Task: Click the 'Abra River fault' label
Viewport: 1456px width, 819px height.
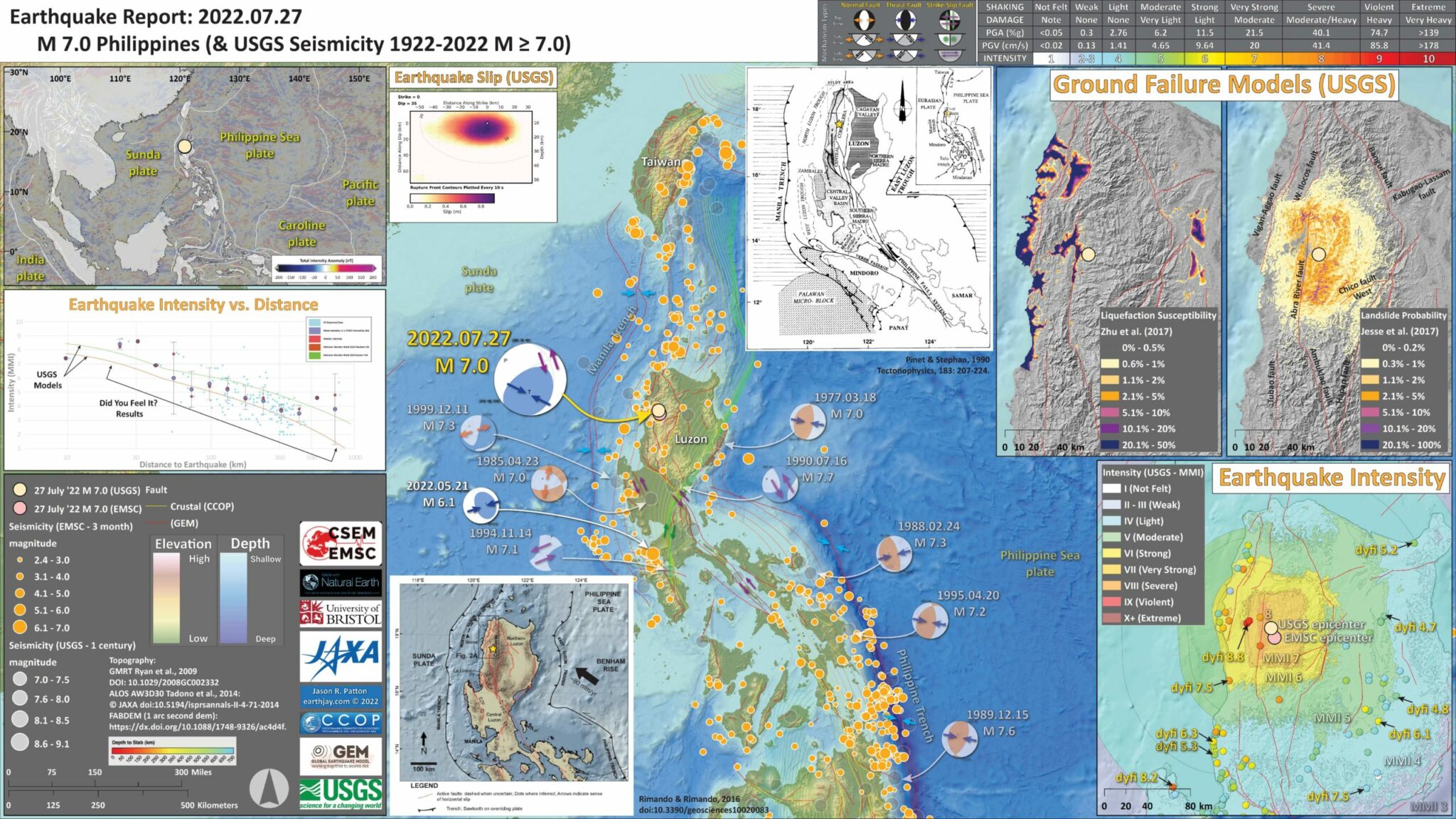Action: (x=1299, y=289)
